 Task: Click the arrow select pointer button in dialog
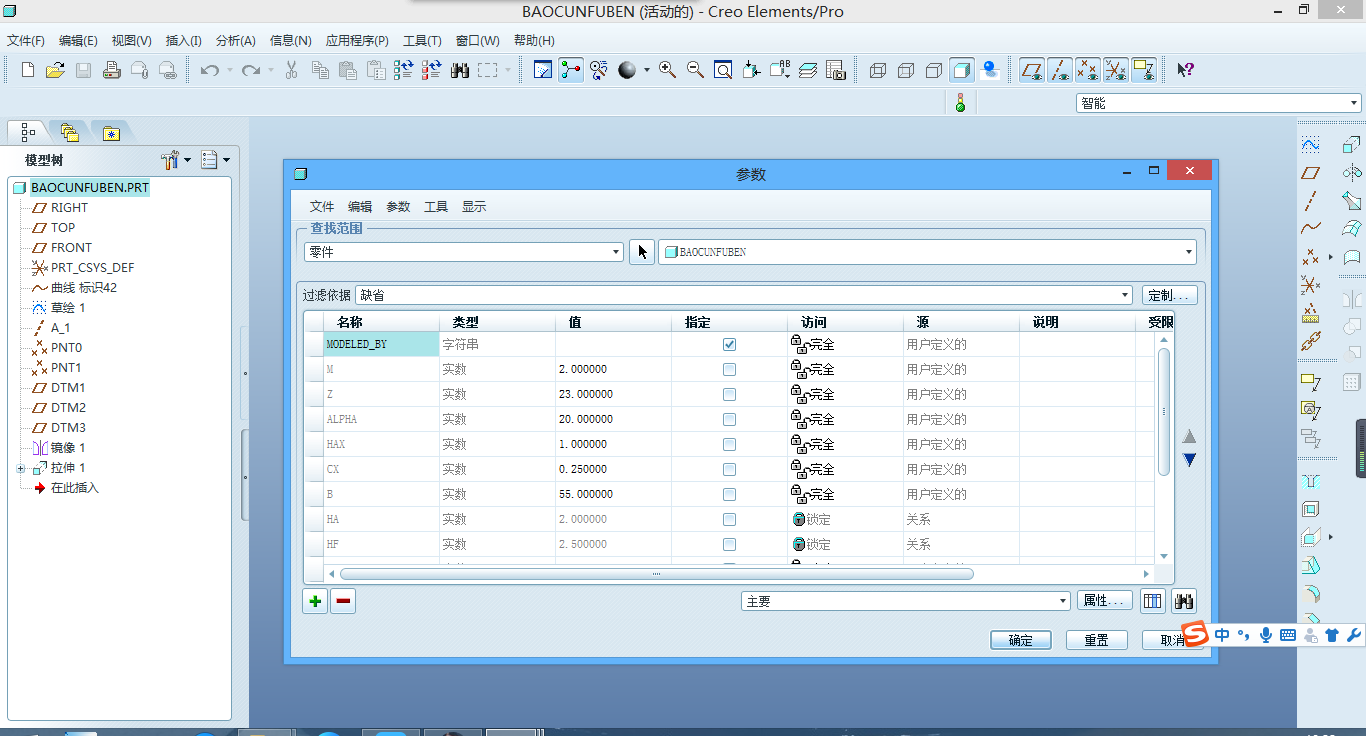[x=642, y=252]
